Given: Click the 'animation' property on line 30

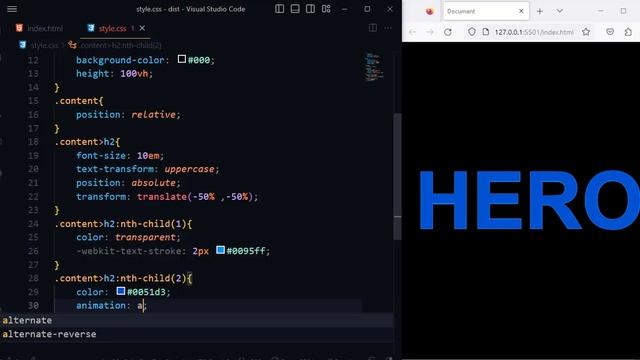Looking at the screenshot, I should 100,306.
